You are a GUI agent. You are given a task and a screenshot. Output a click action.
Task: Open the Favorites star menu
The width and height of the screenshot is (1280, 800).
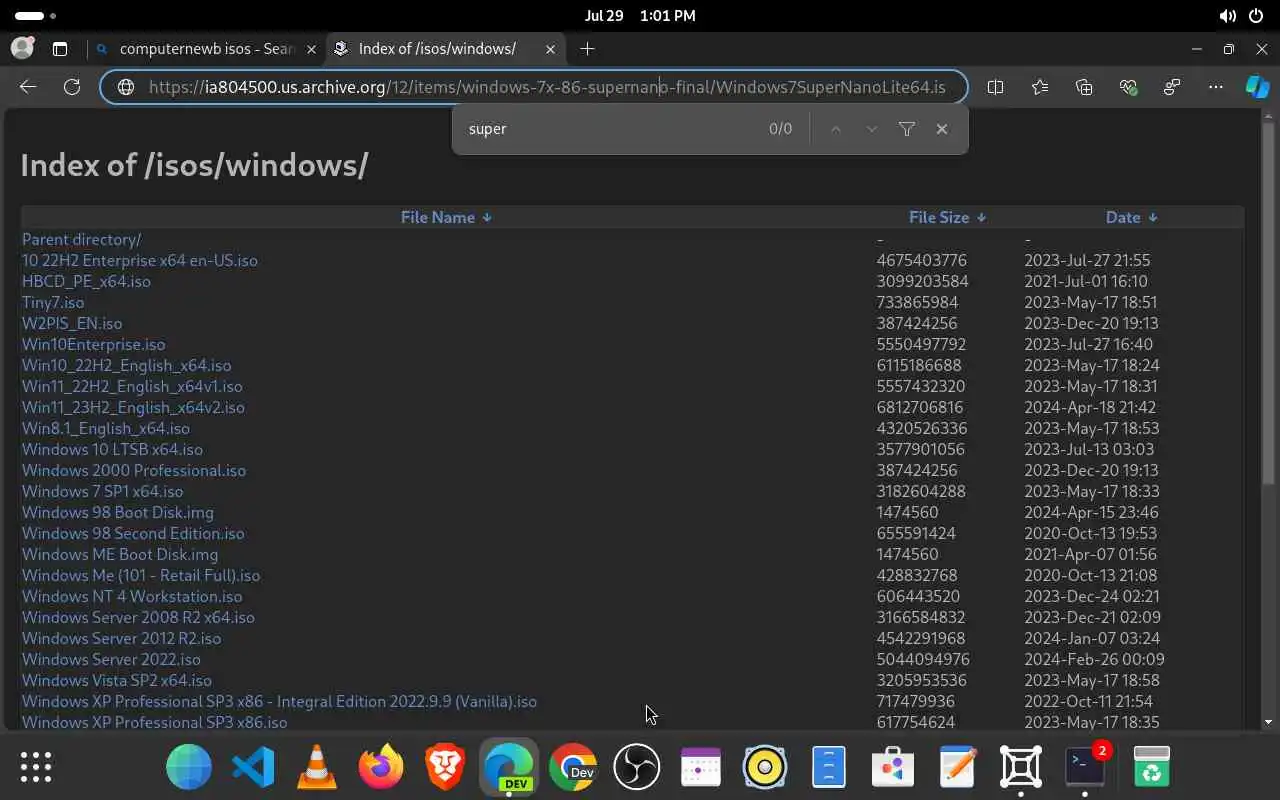(x=1040, y=87)
